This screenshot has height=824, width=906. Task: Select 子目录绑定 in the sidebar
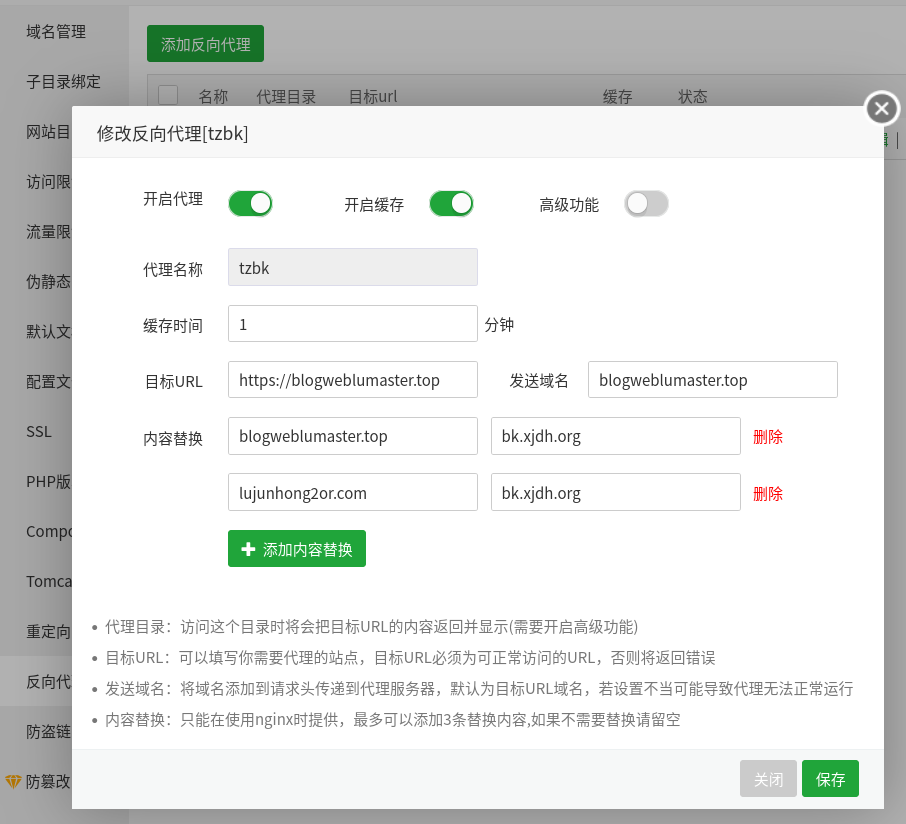63,82
